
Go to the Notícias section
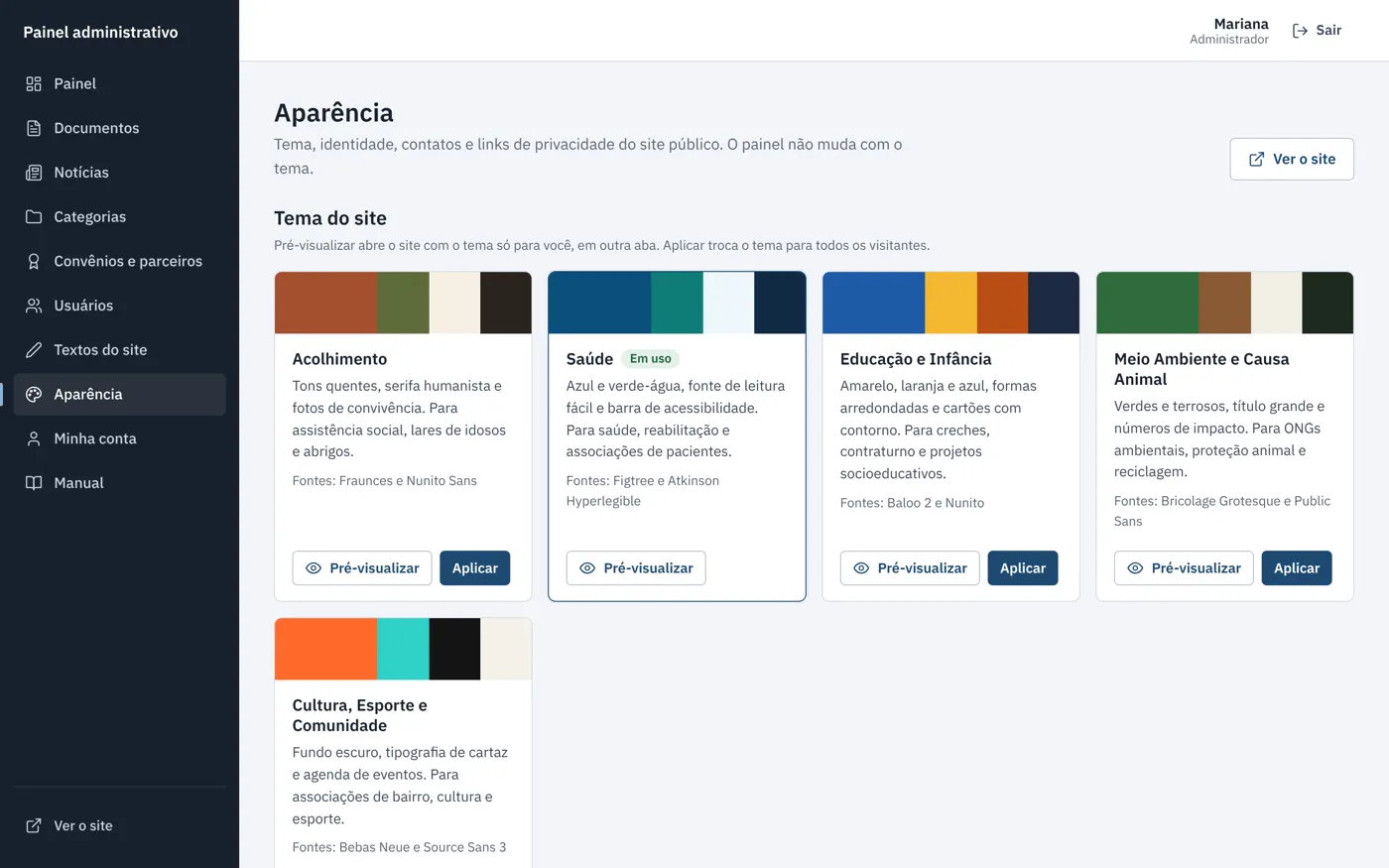[120, 173]
